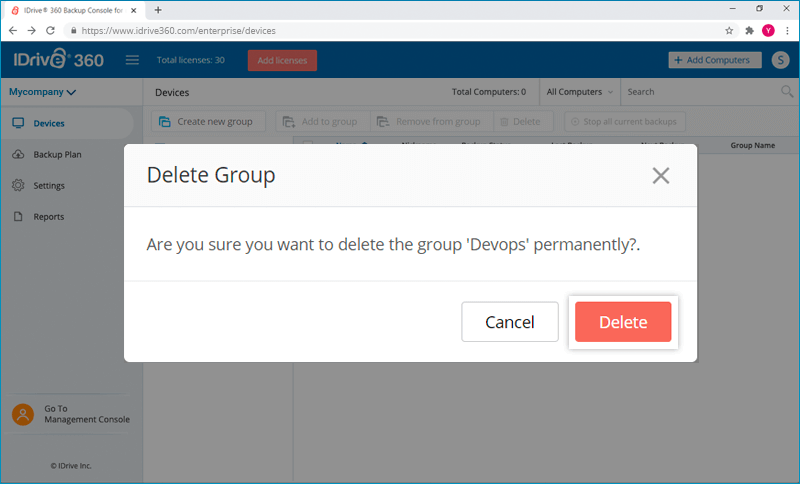Click the site lock icon in address bar
Screen dimensions: 800x484
click(x=73, y=31)
